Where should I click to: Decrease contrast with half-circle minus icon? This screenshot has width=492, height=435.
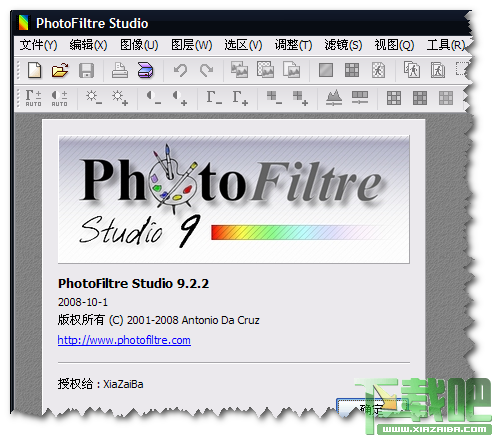154,98
